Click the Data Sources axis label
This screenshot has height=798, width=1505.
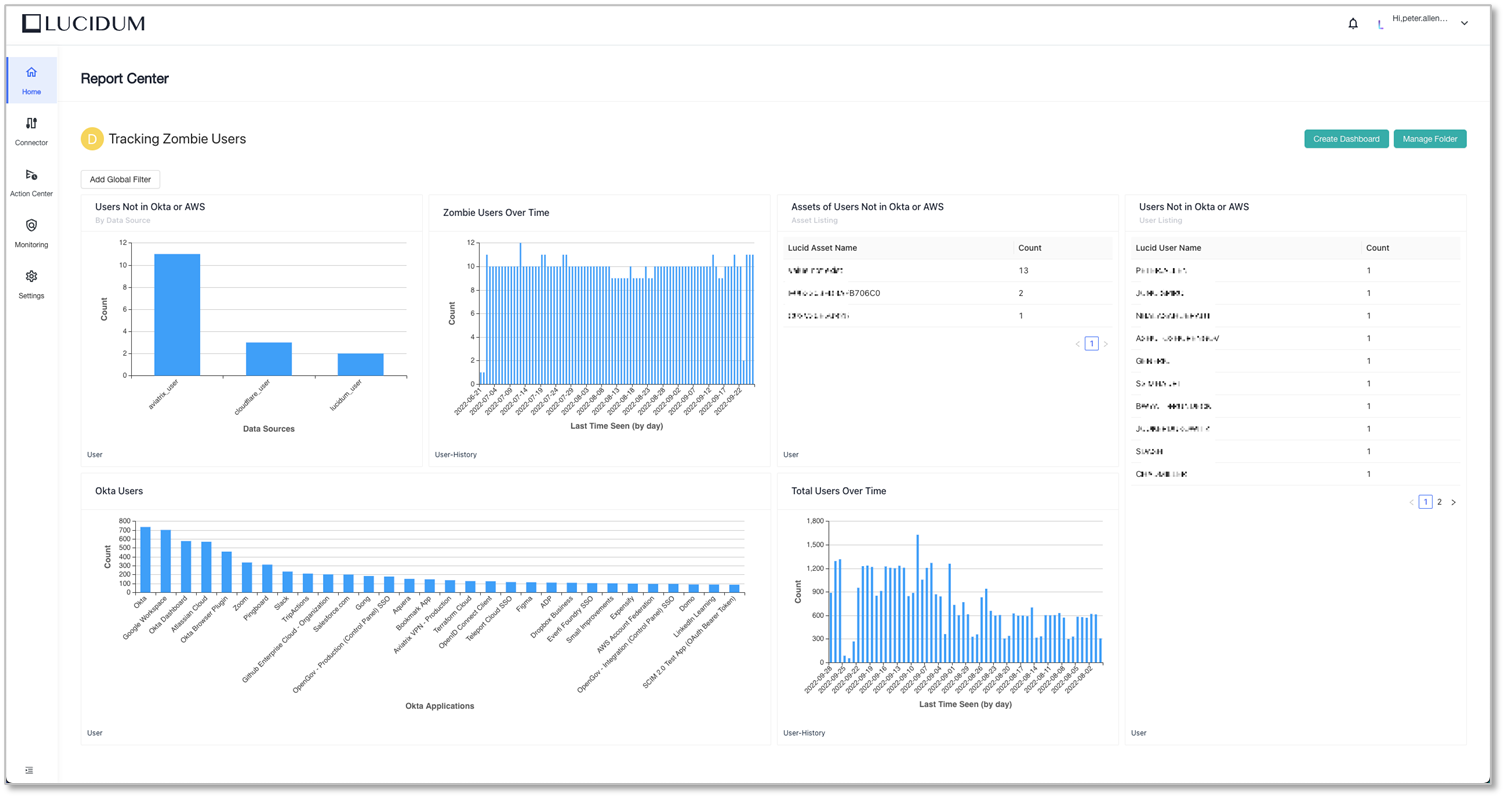pos(269,429)
